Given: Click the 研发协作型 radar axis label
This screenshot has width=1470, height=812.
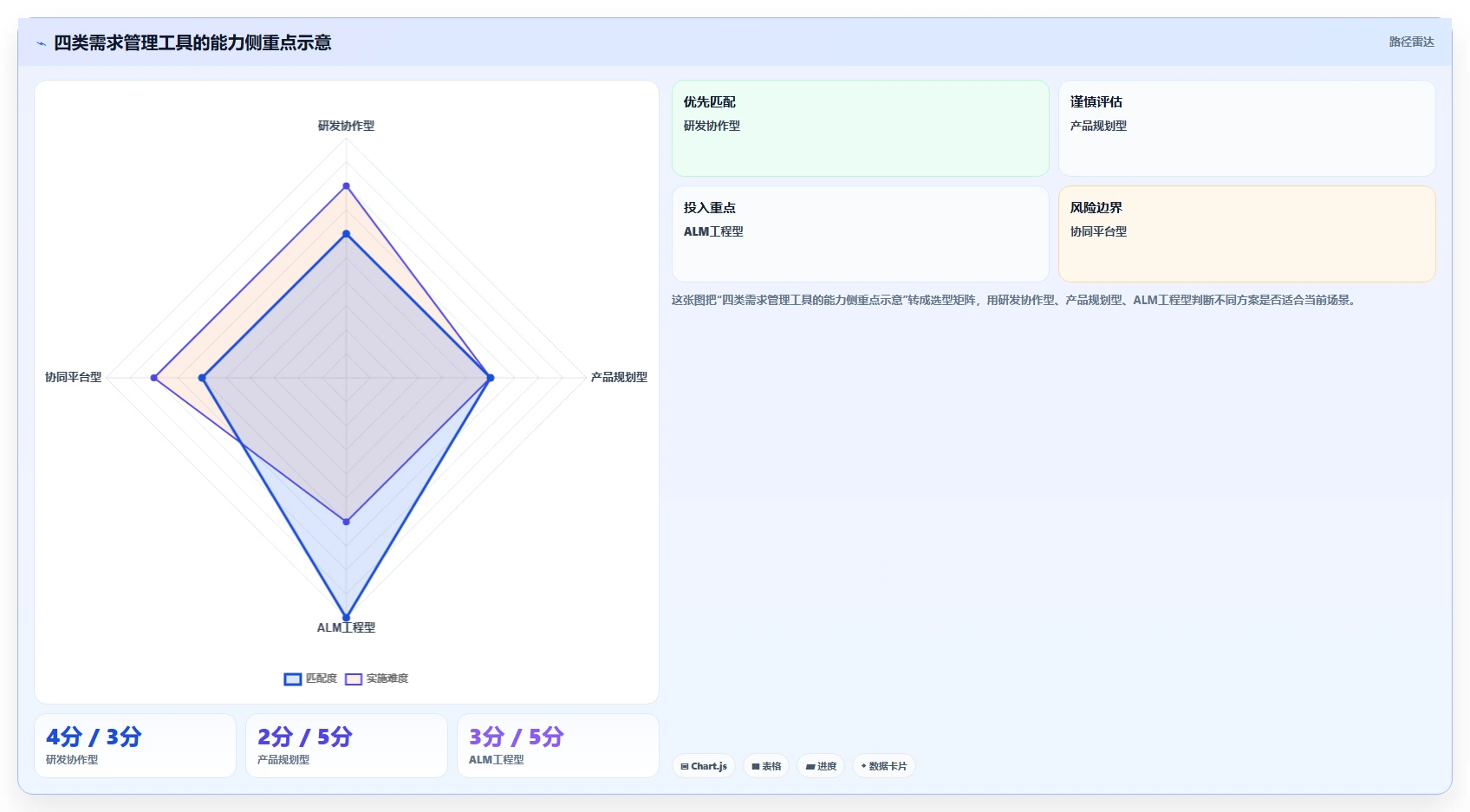Looking at the screenshot, I should (x=347, y=126).
